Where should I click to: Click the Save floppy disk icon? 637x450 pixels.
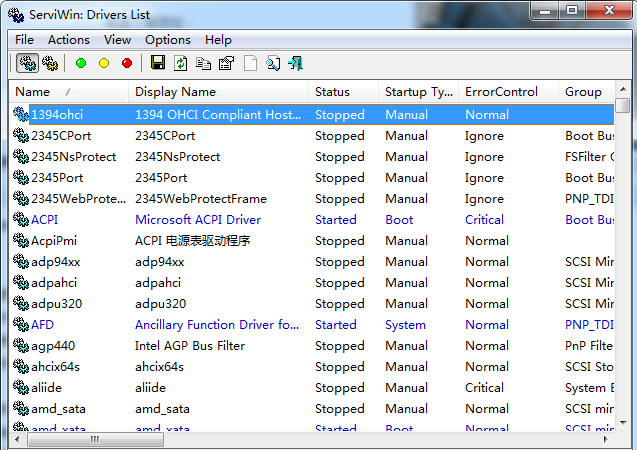pos(158,63)
